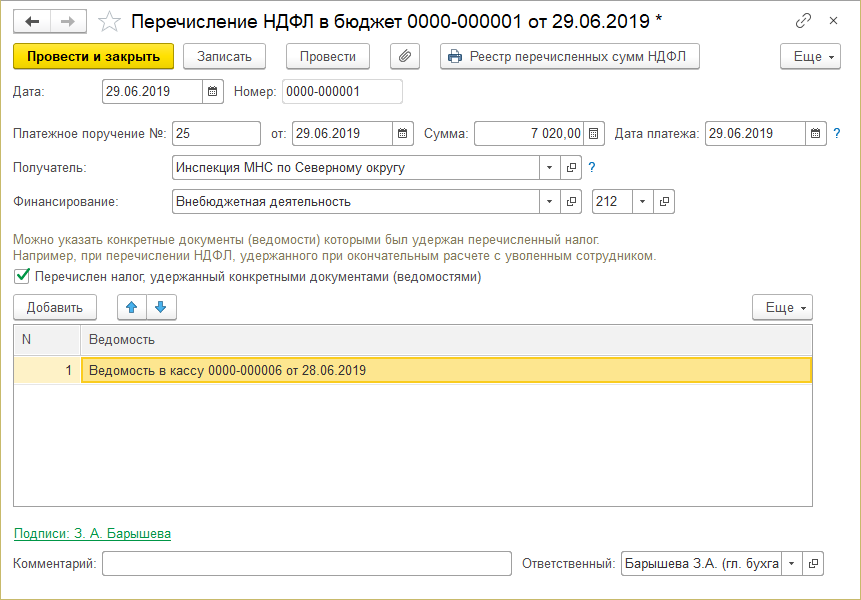Viewport: 861px width, 600px height.
Task: Open calculator in the Сумма field
Action: [x=594, y=133]
